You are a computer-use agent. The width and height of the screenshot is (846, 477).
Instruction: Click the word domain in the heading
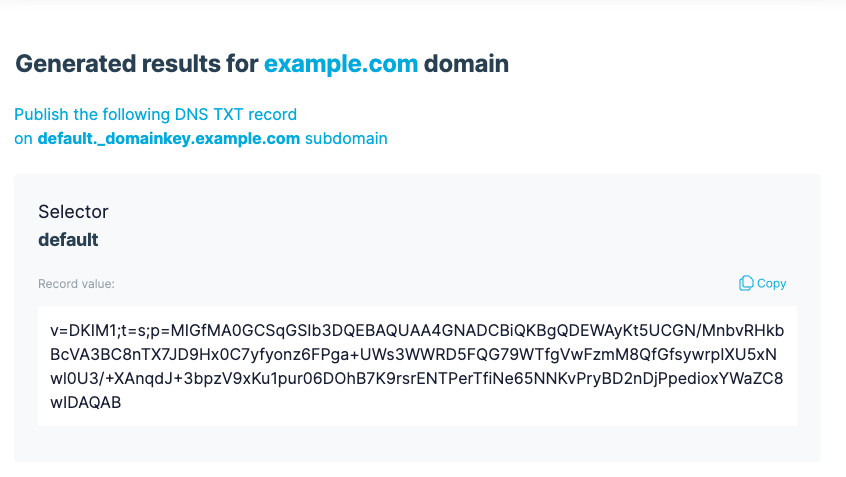tap(466, 65)
